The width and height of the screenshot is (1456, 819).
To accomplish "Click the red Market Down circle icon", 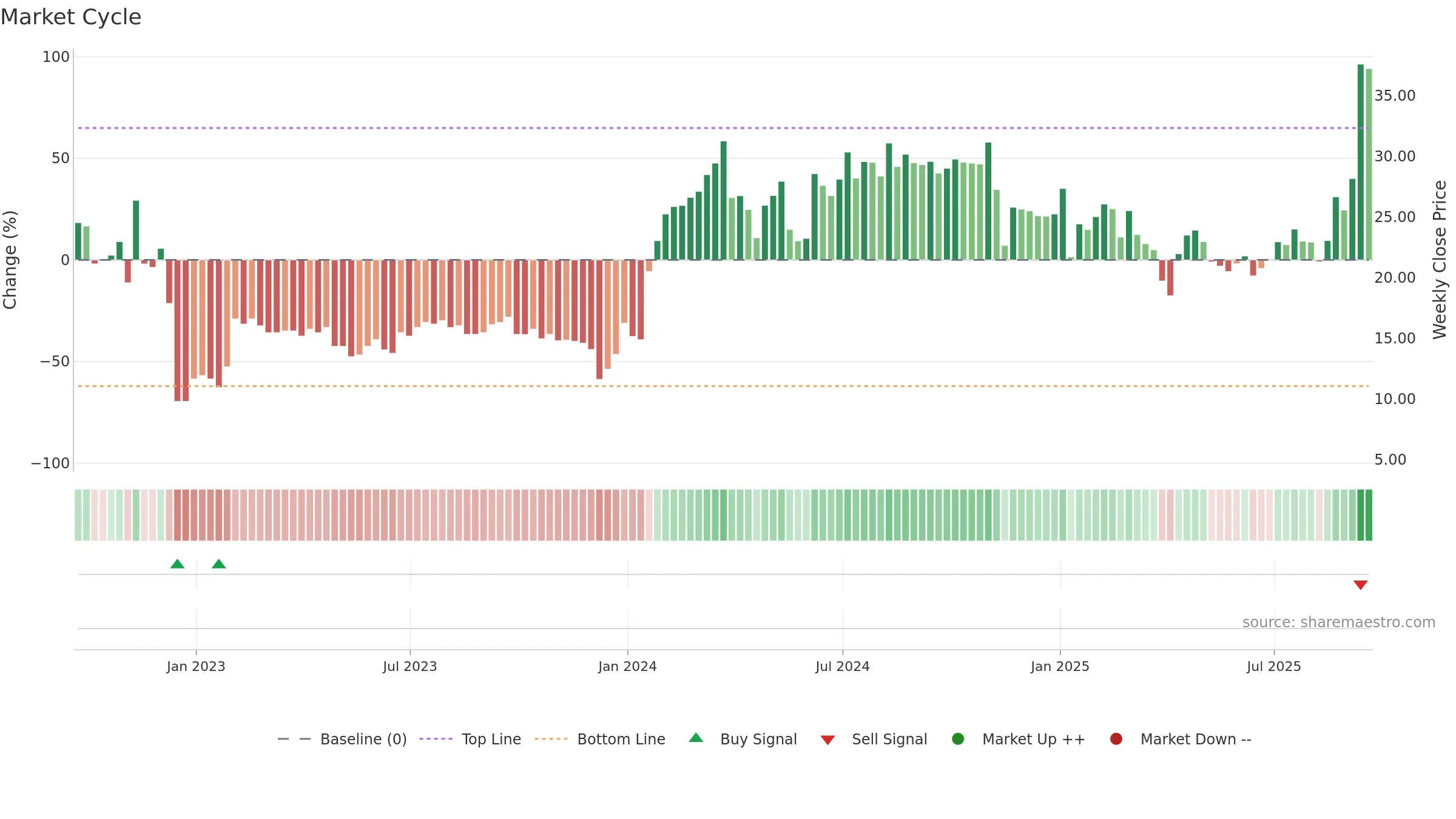I will tap(1116, 739).
